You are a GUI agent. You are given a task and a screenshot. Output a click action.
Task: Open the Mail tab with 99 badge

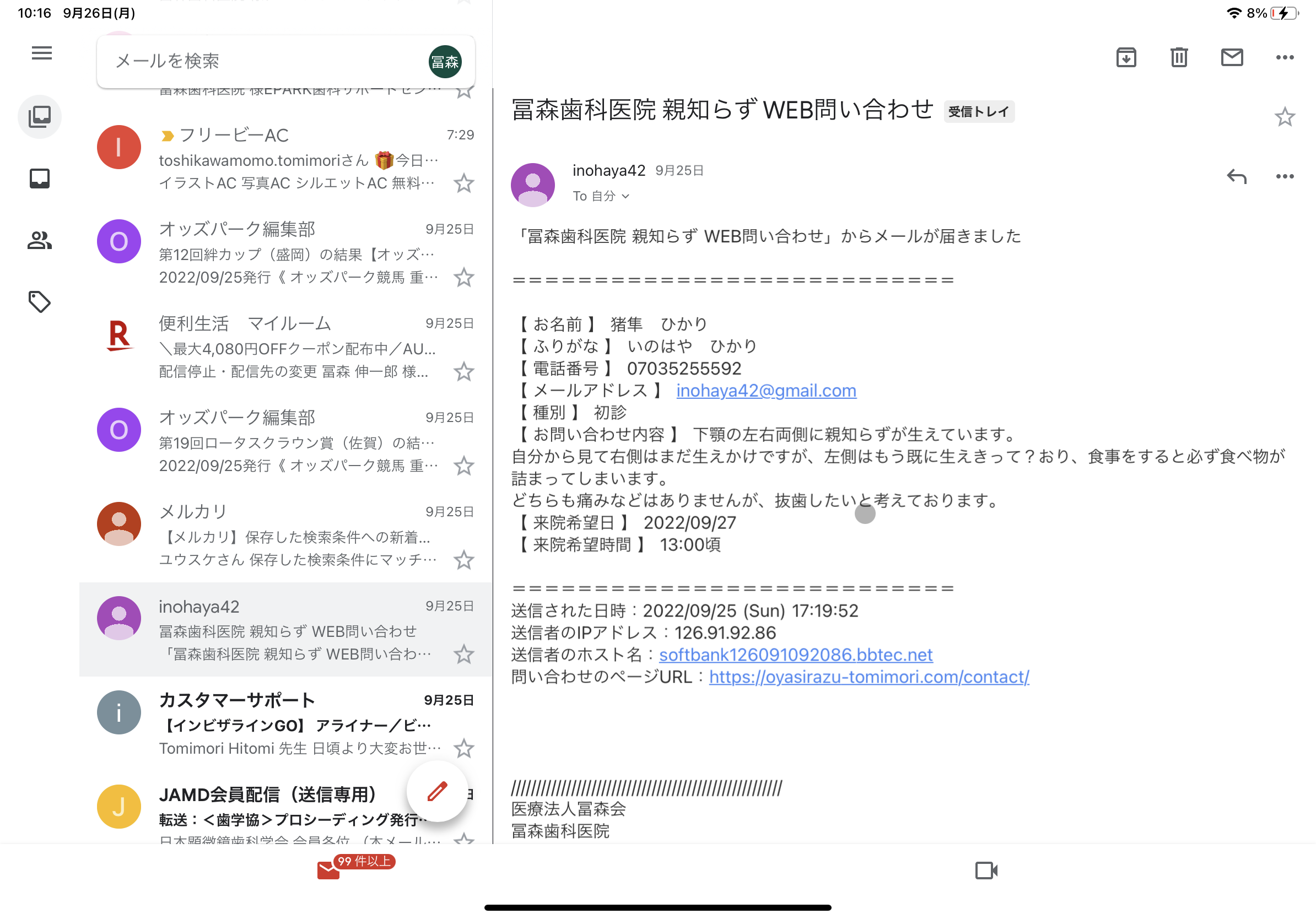tap(329, 871)
